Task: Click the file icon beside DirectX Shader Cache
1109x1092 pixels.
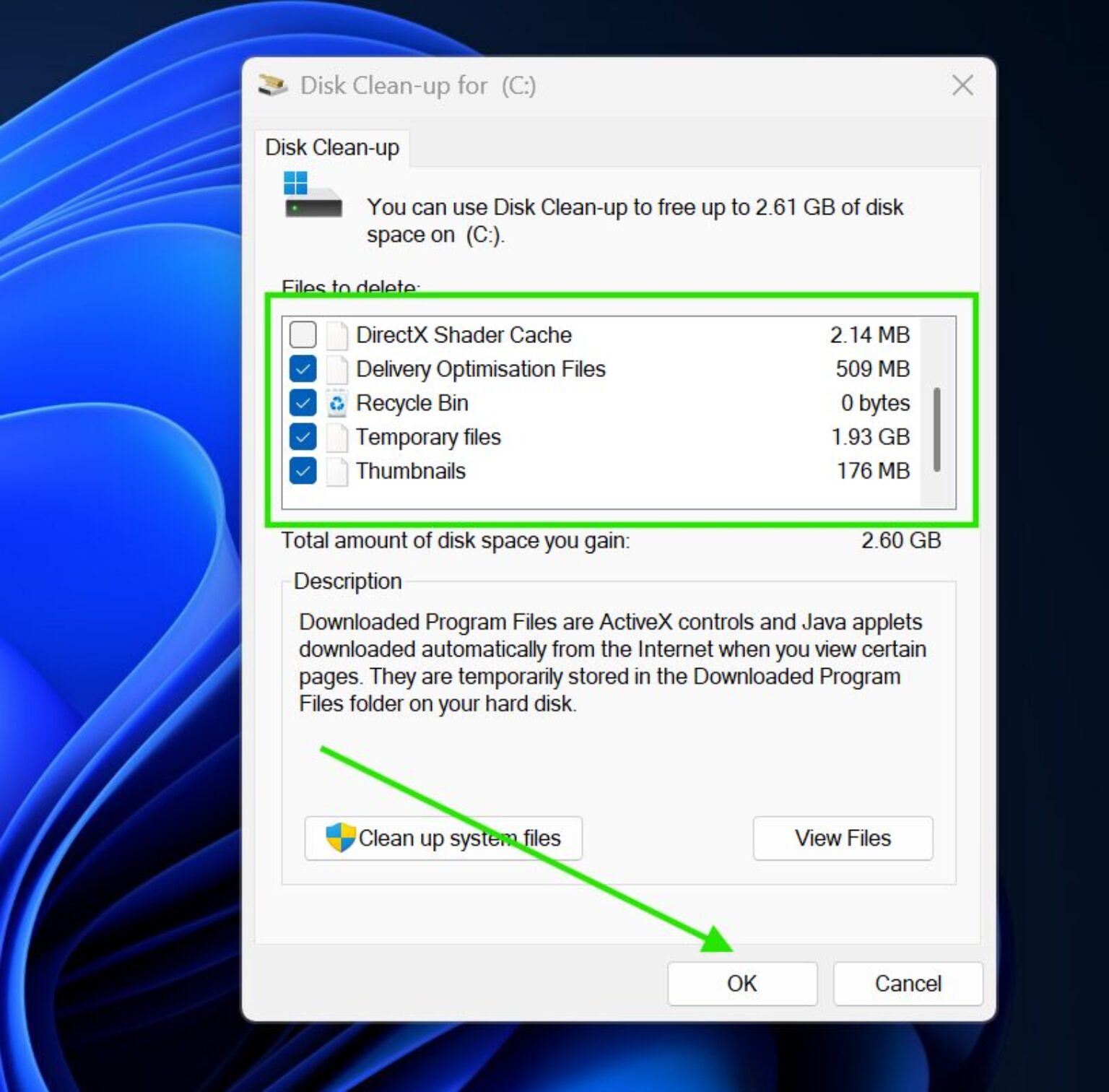Action: pos(336,334)
